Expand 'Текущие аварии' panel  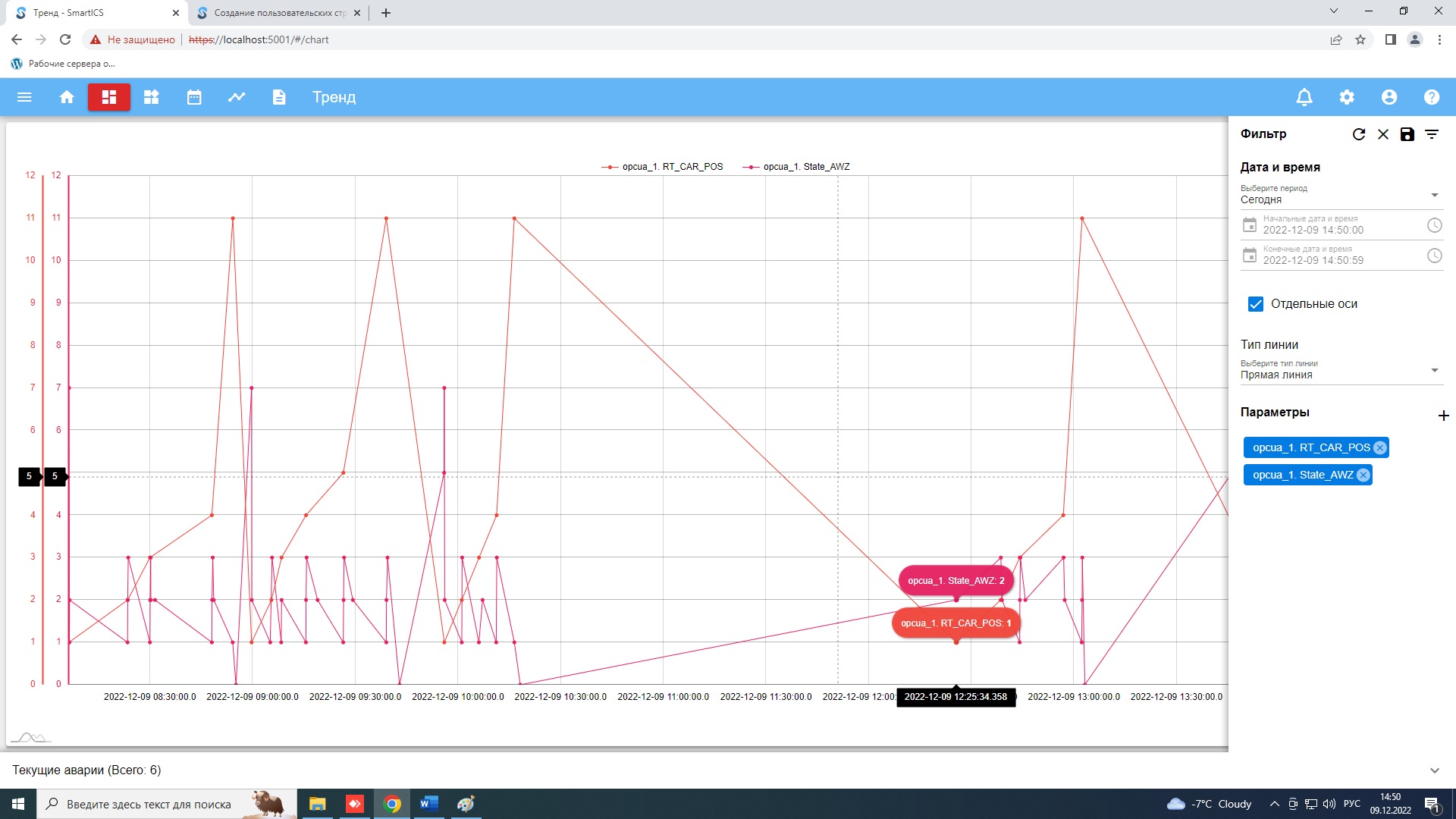1434,770
